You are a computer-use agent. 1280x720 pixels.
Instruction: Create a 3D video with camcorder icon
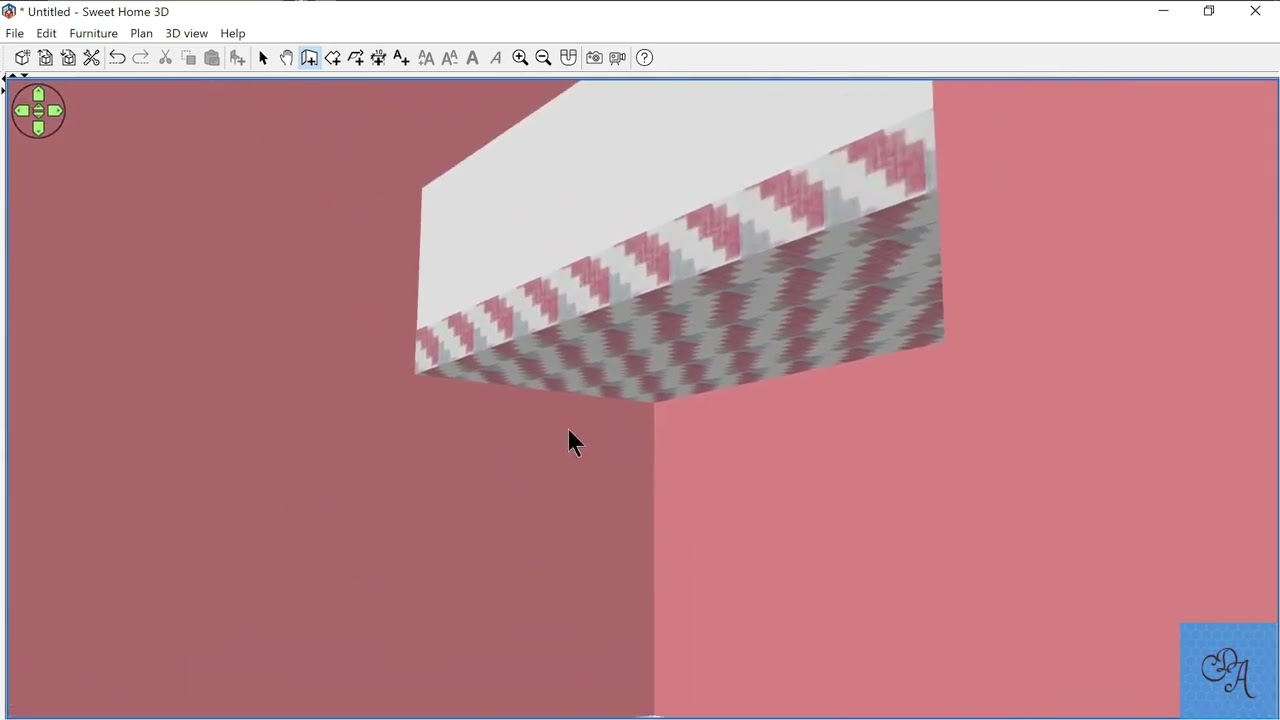pyautogui.click(x=617, y=58)
